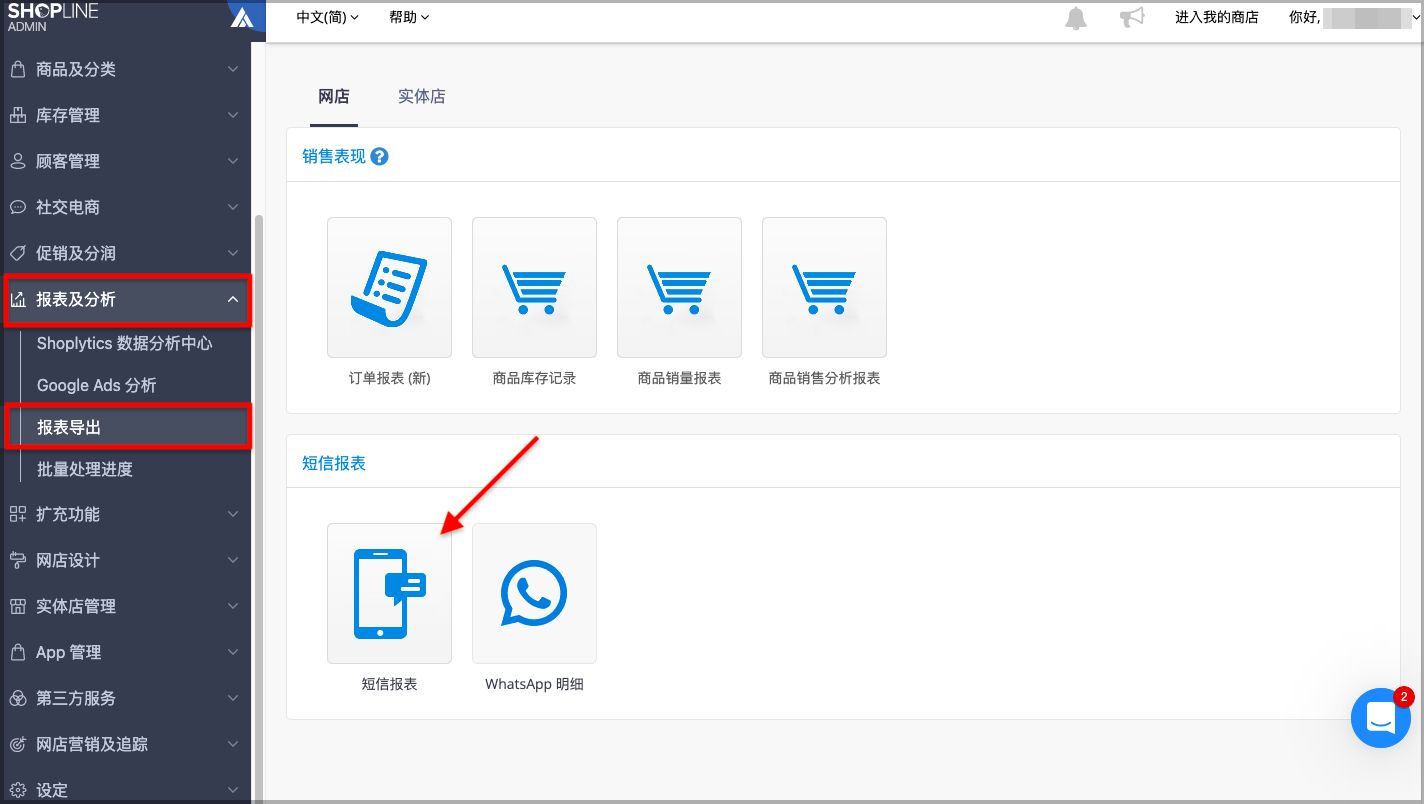Click the help question mark beside 销售表现
Viewport: 1424px width, 804px height.
[379, 156]
